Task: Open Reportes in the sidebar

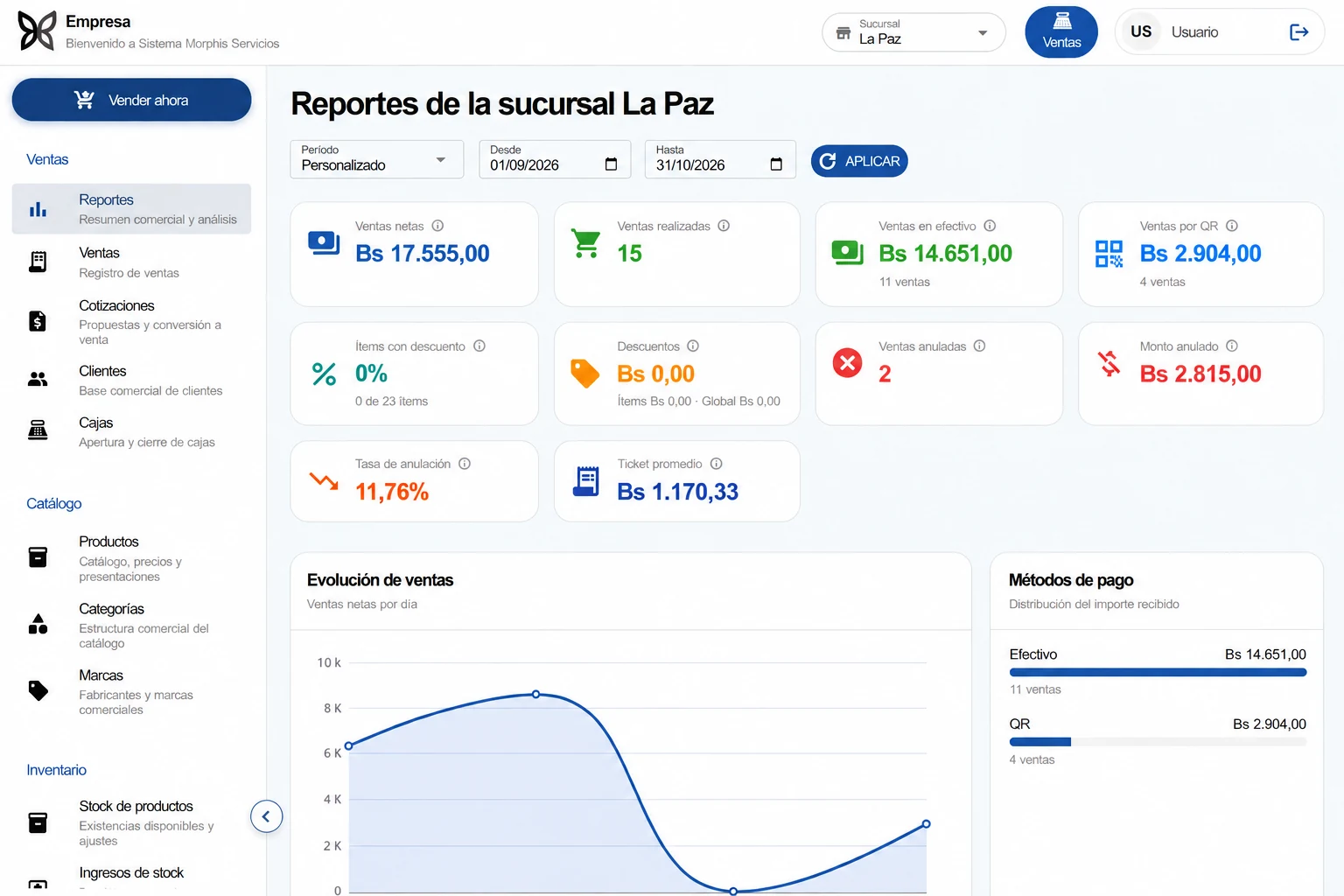Action: (x=131, y=209)
